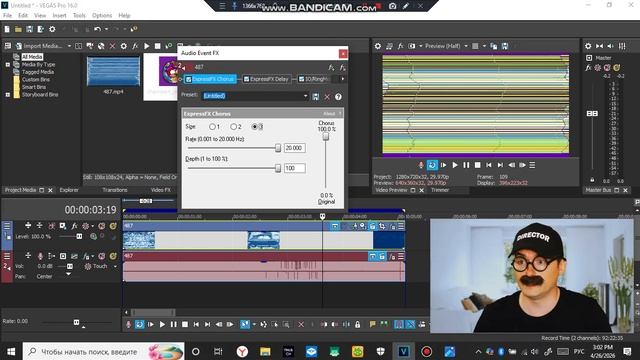Pause playback in Video Preview transport

click(466, 165)
